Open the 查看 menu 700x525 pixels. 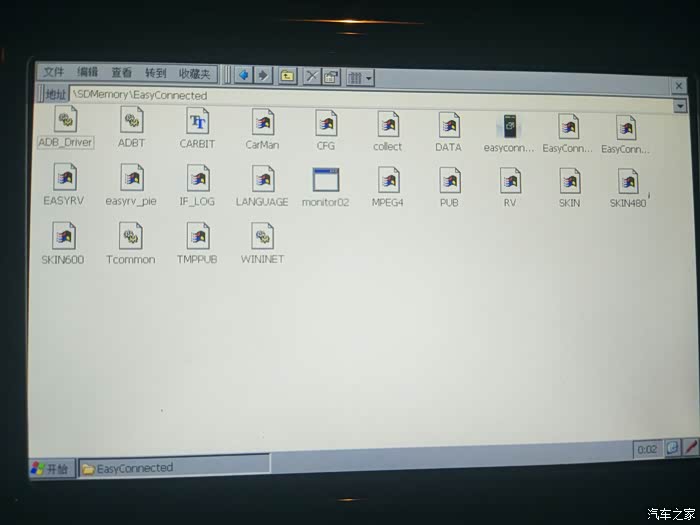[x=121, y=72]
